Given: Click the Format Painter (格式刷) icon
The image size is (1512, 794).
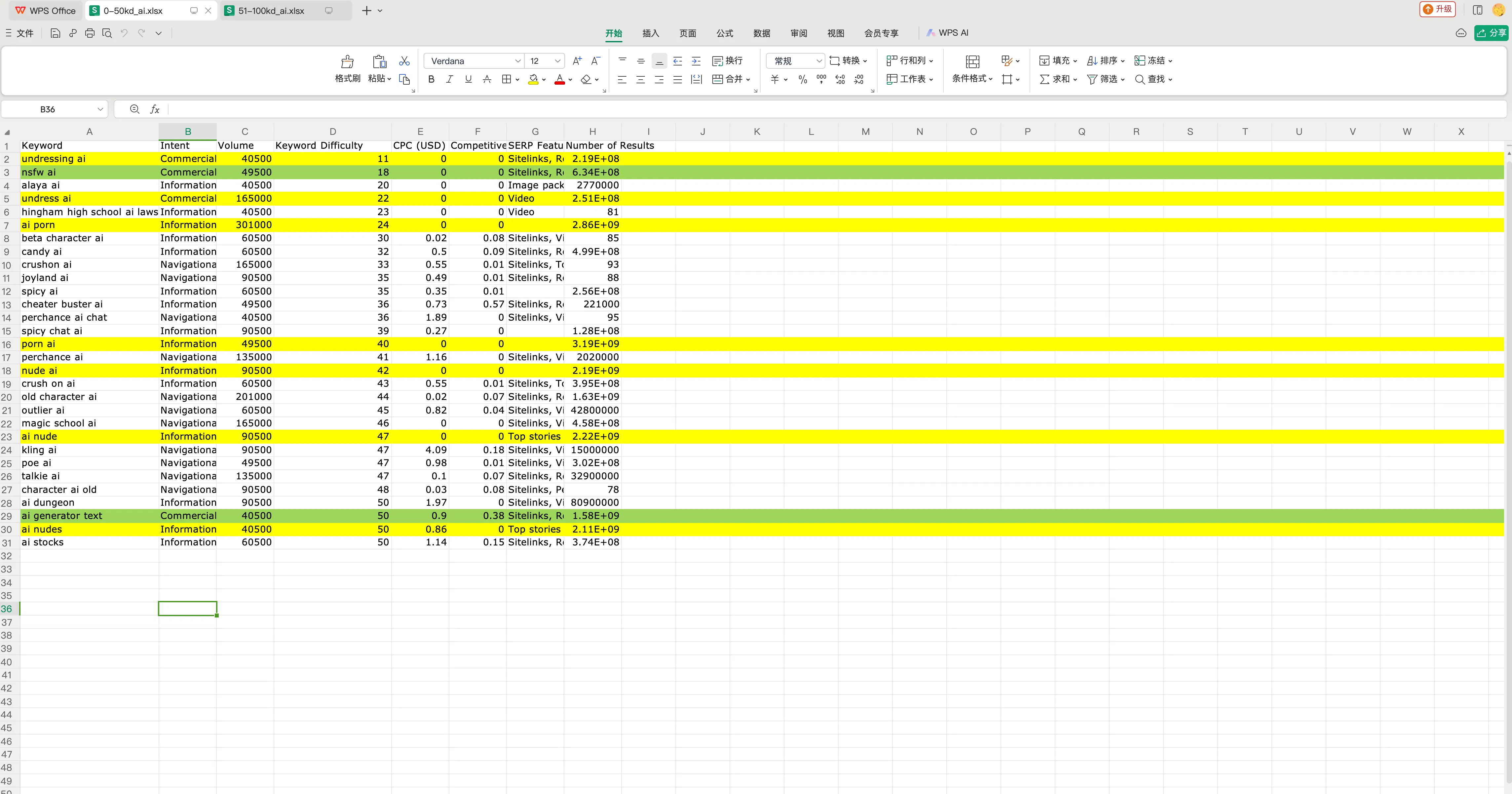Looking at the screenshot, I should point(348,61).
